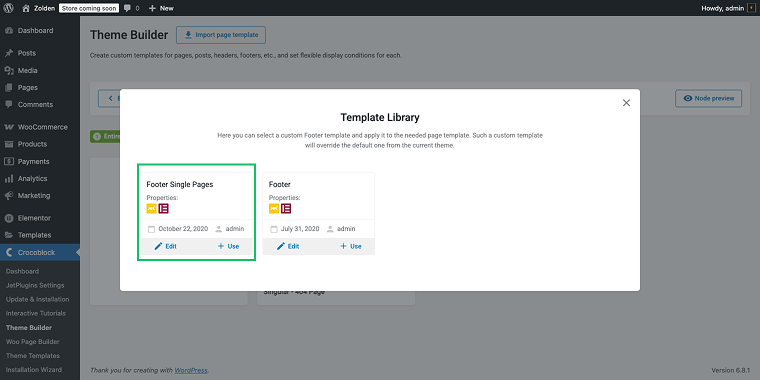This screenshot has height=380, width=760.
Task: Open JetPlugins Settings submenu item
Action: (35, 285)
